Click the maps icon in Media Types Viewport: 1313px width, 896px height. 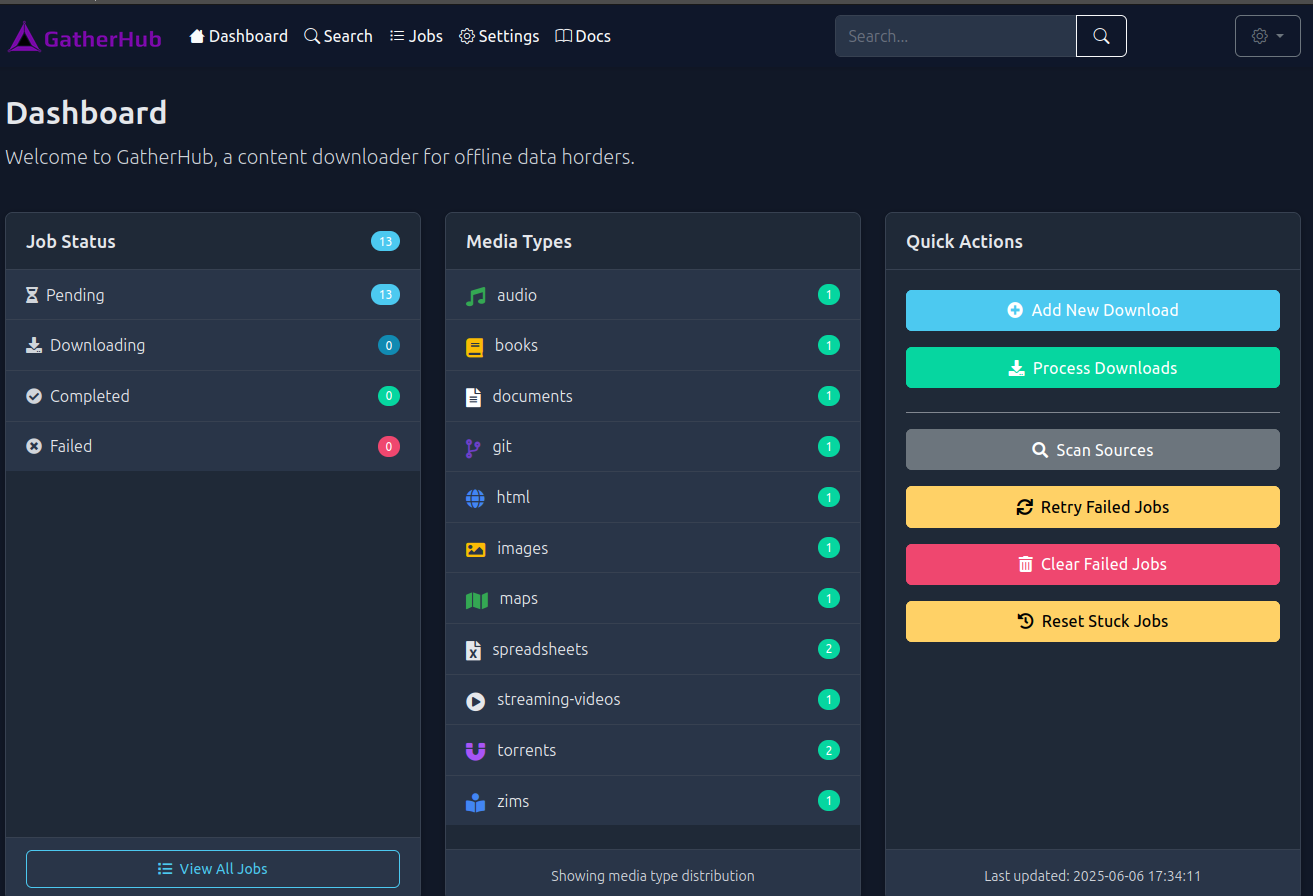click(476, 598)
